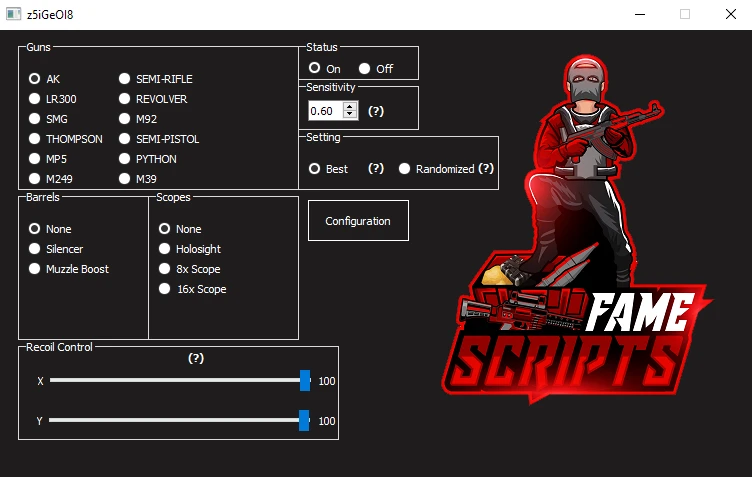Select the M249 gun option
Viewport: 752px width, 477px height.
[50, 179]
